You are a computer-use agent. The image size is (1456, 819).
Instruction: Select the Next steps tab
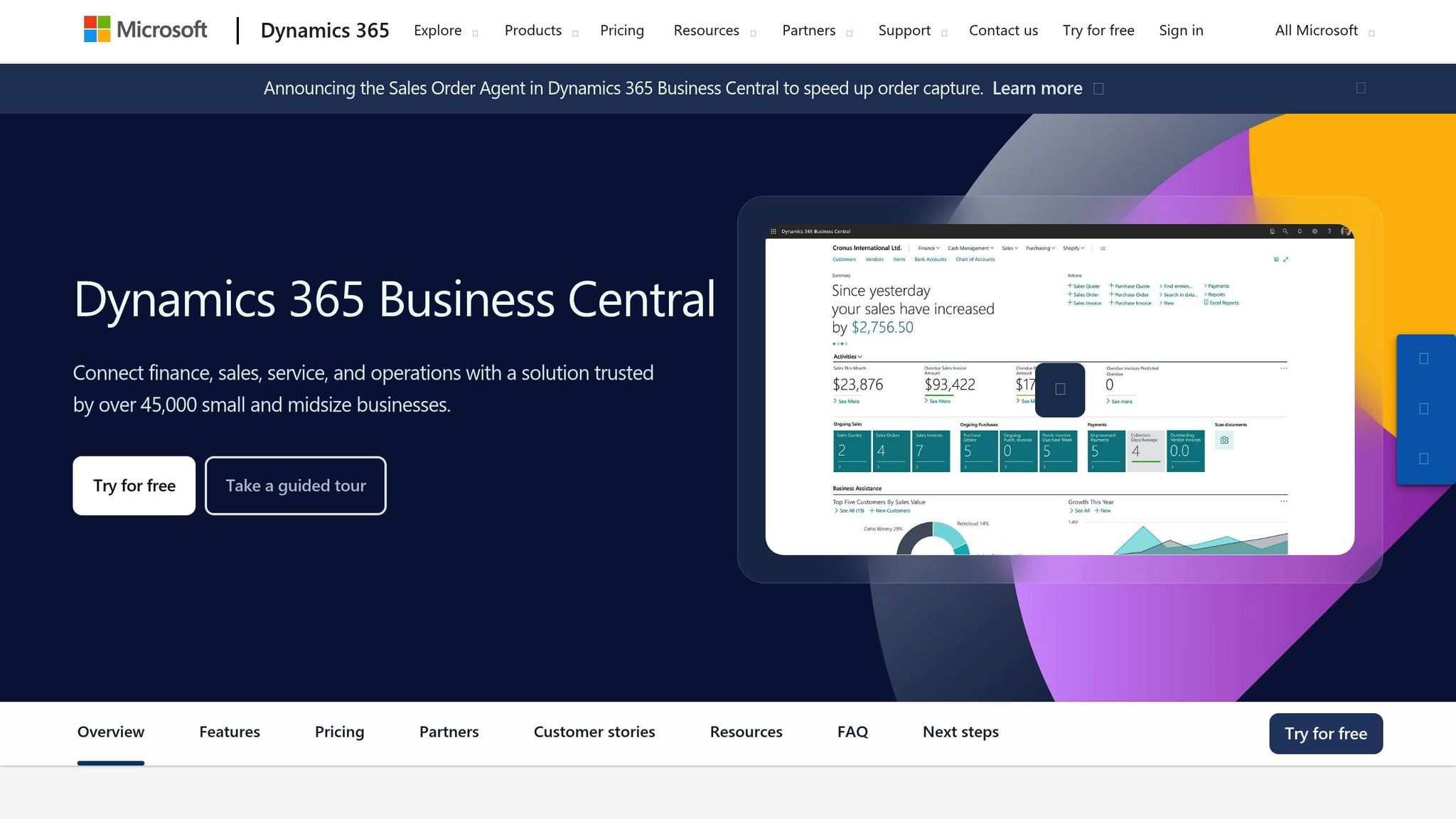[960, 732]
